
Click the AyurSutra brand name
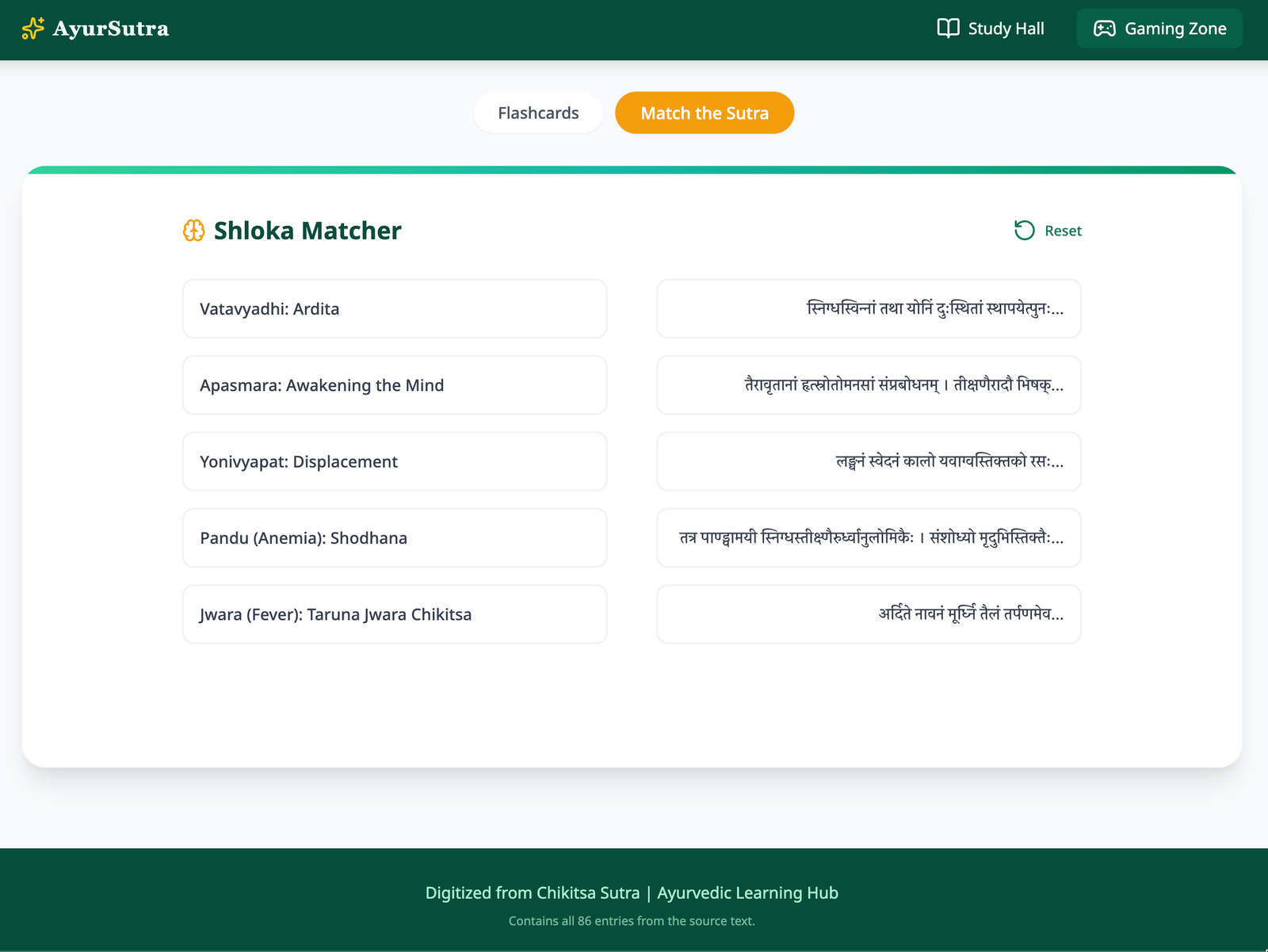111,29
